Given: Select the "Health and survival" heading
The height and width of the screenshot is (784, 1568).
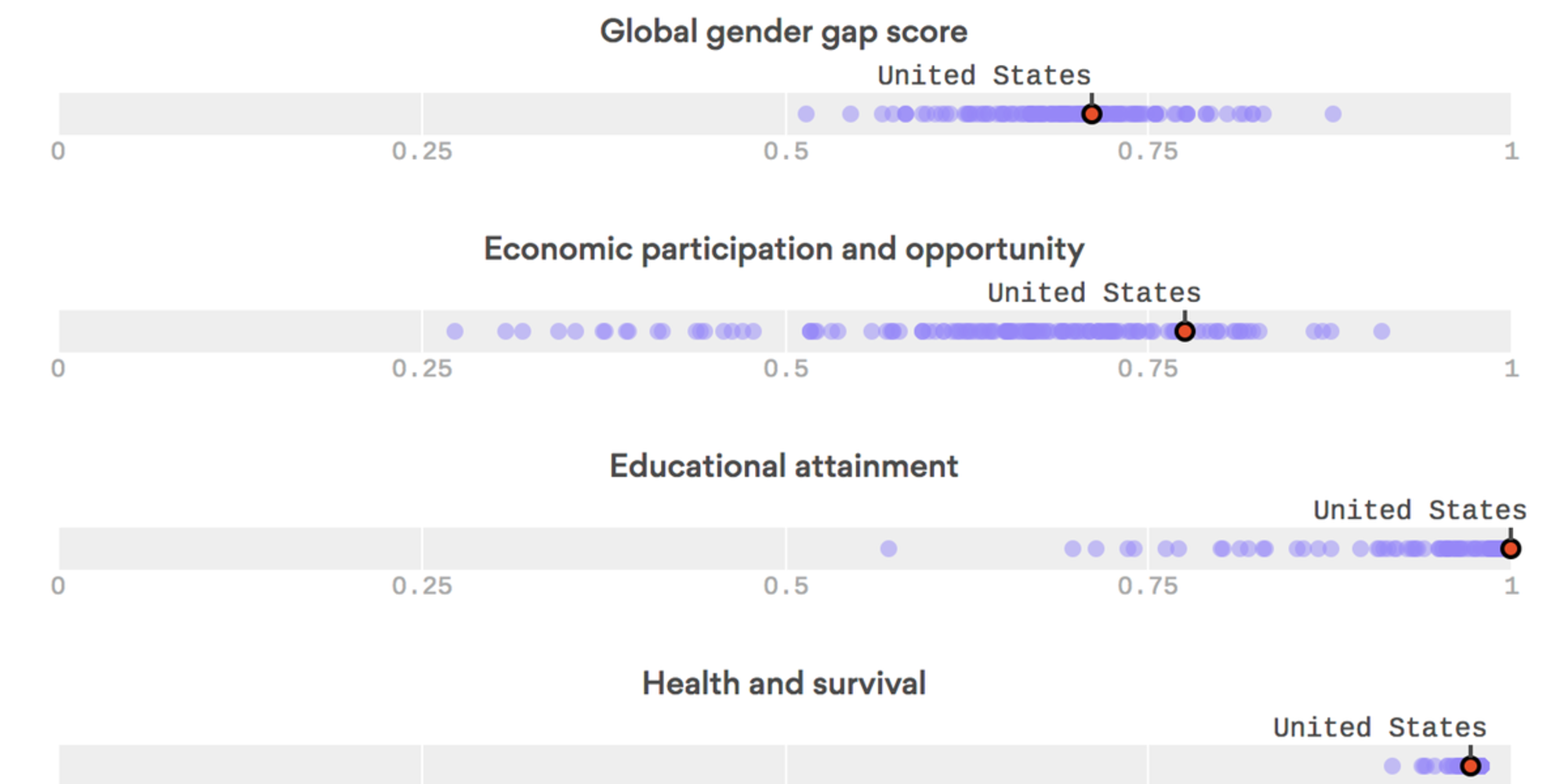Looking at the screenshot, I should (783, 684).
